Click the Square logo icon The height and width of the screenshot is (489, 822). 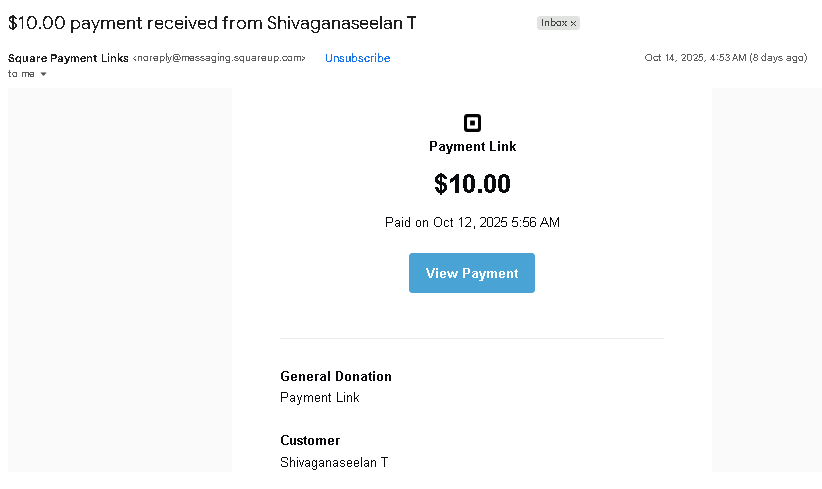(473, 123)
